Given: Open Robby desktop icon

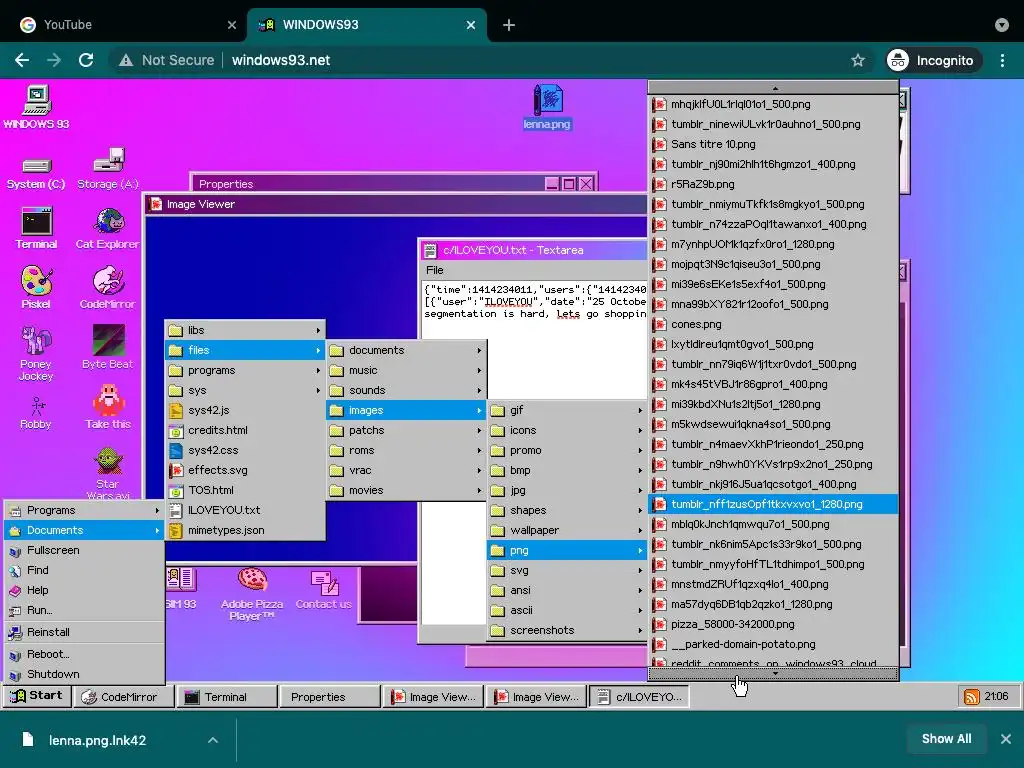Looking at the screenshot, I should click(36, 413).
